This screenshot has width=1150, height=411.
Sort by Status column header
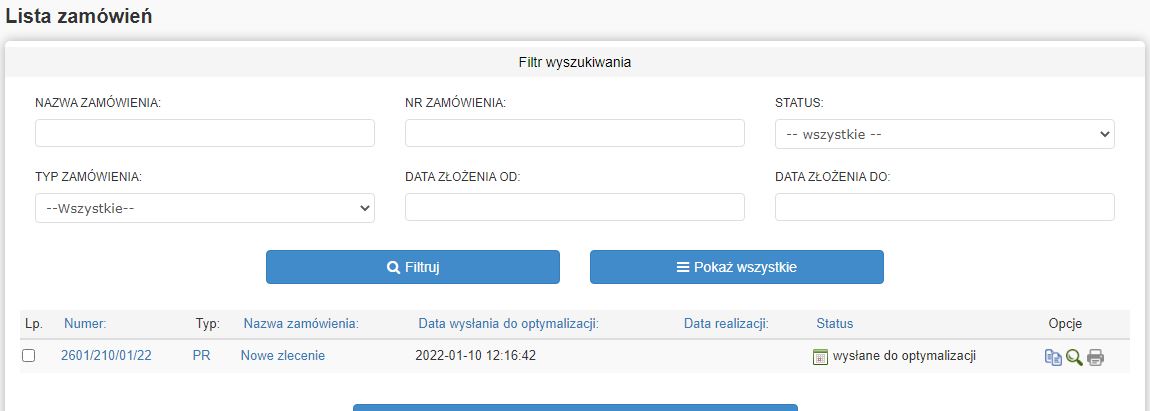point(834,323)
